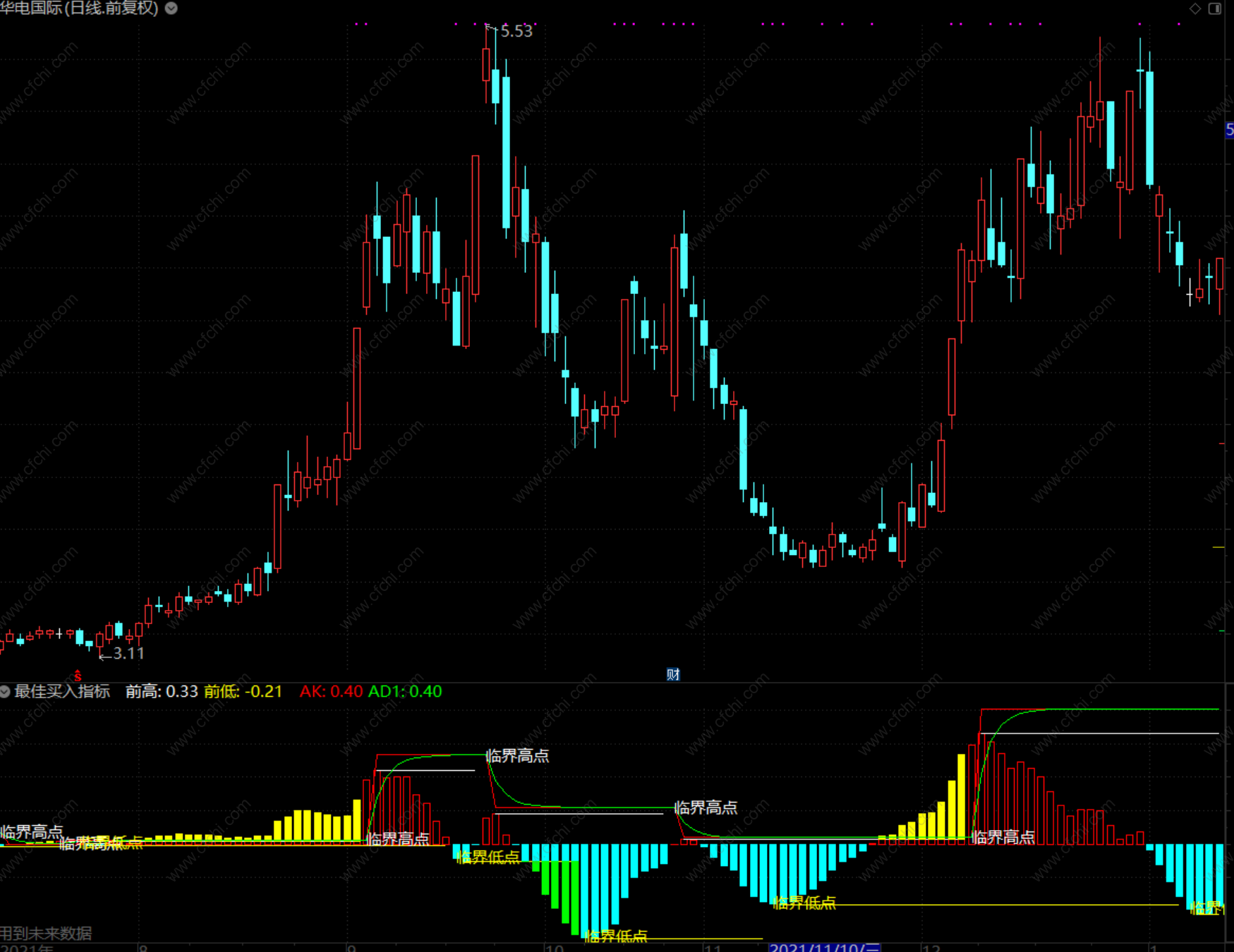Click the 用到未来数据 notice text

click(46, 934)
